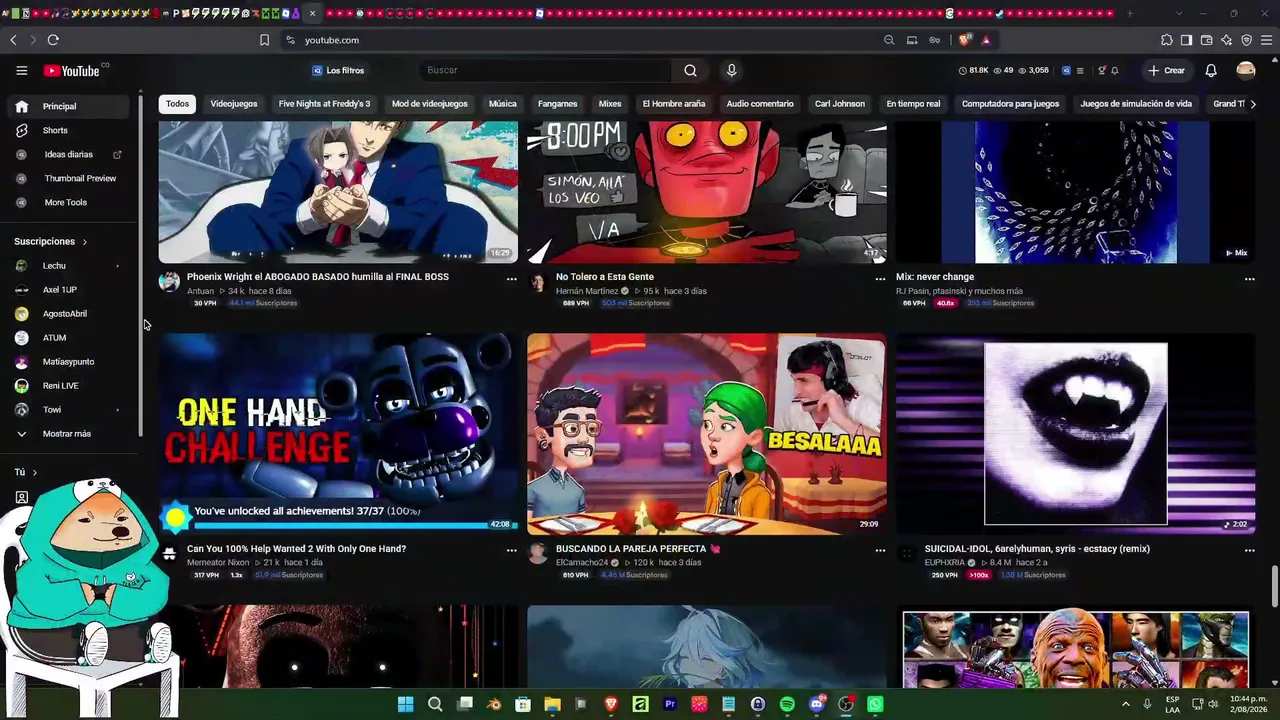The width and height of the screenshot is (1280, 720).
Task: Click the YouTube search input field
Action: 547,70
